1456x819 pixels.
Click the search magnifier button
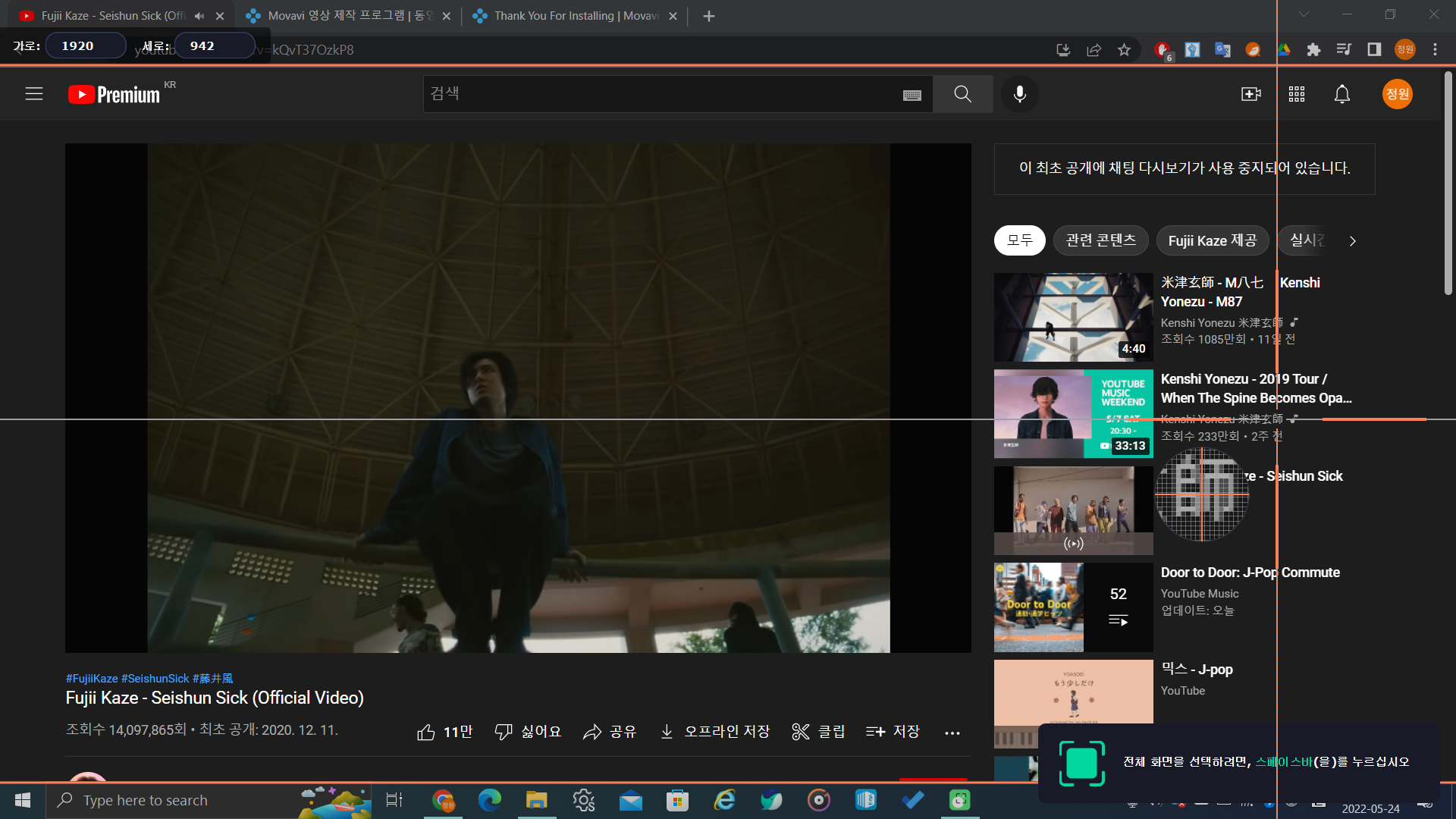coord(962,94)
